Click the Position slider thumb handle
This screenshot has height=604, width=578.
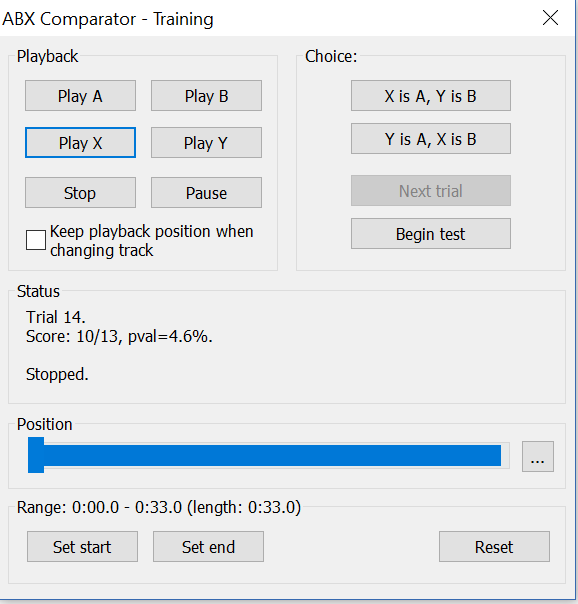36,455
